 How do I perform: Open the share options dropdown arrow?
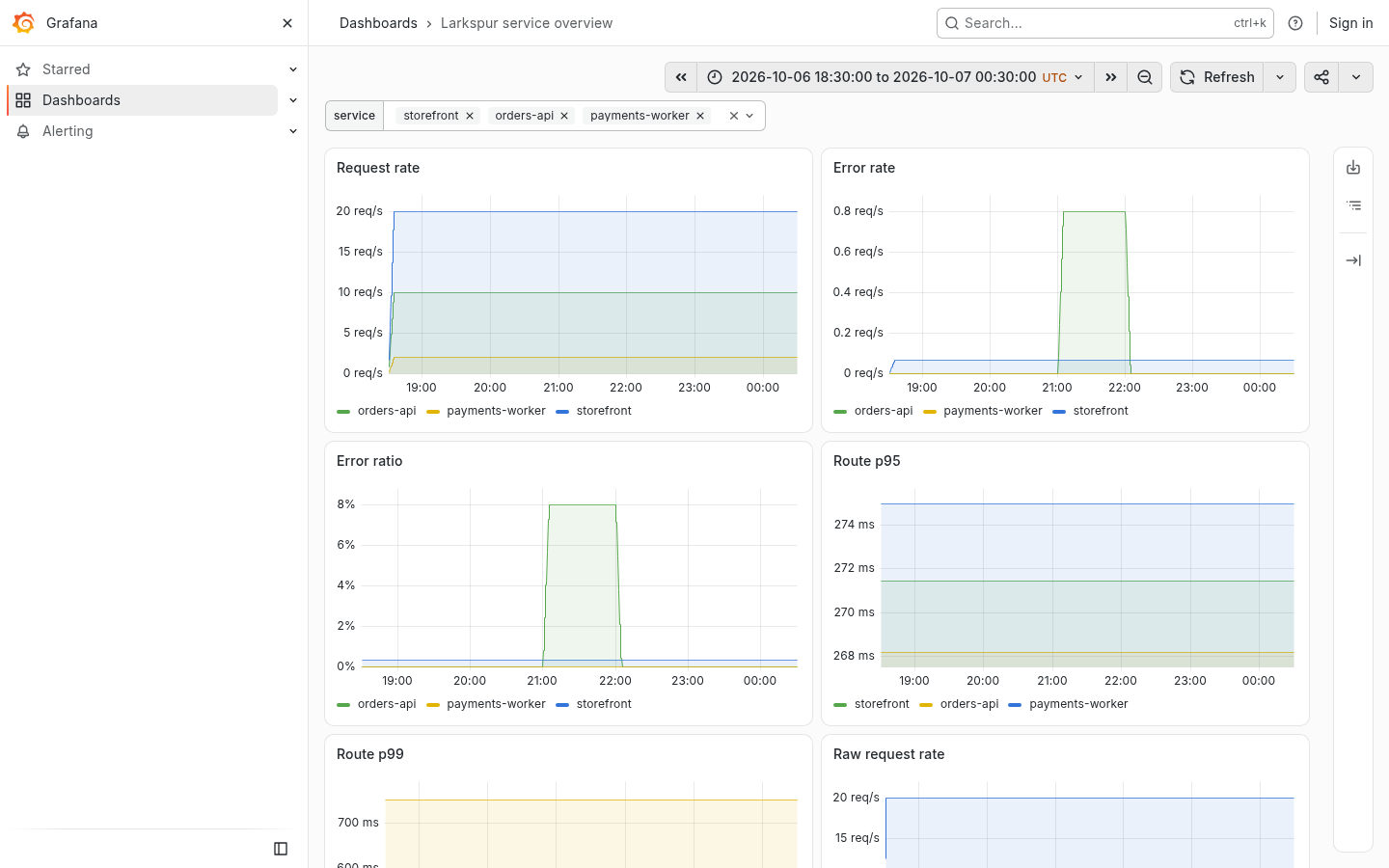(x=1356, y=77)
